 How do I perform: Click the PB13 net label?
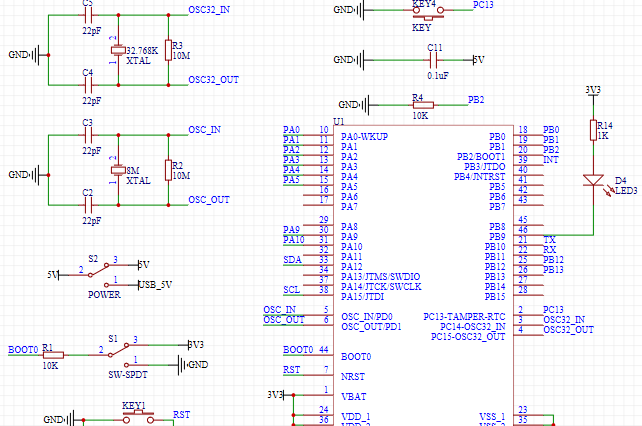click(x=553, y=270)
